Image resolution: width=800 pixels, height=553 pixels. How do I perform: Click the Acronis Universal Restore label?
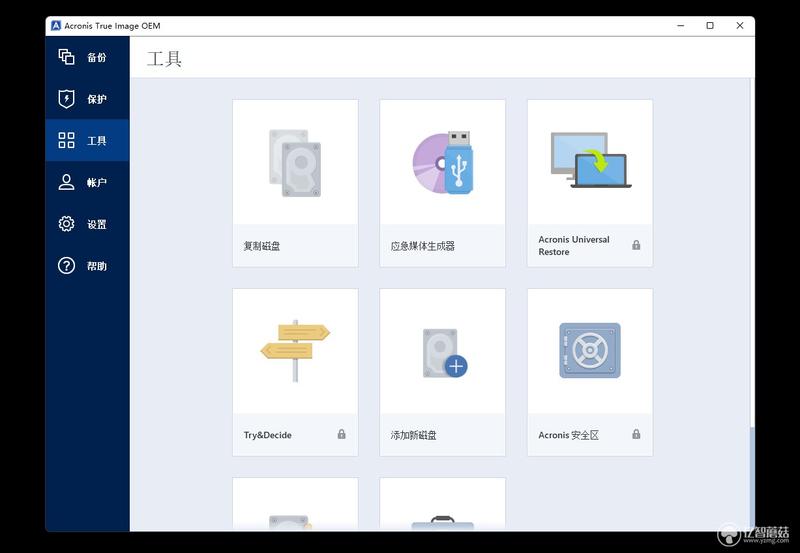click(574, 245)
